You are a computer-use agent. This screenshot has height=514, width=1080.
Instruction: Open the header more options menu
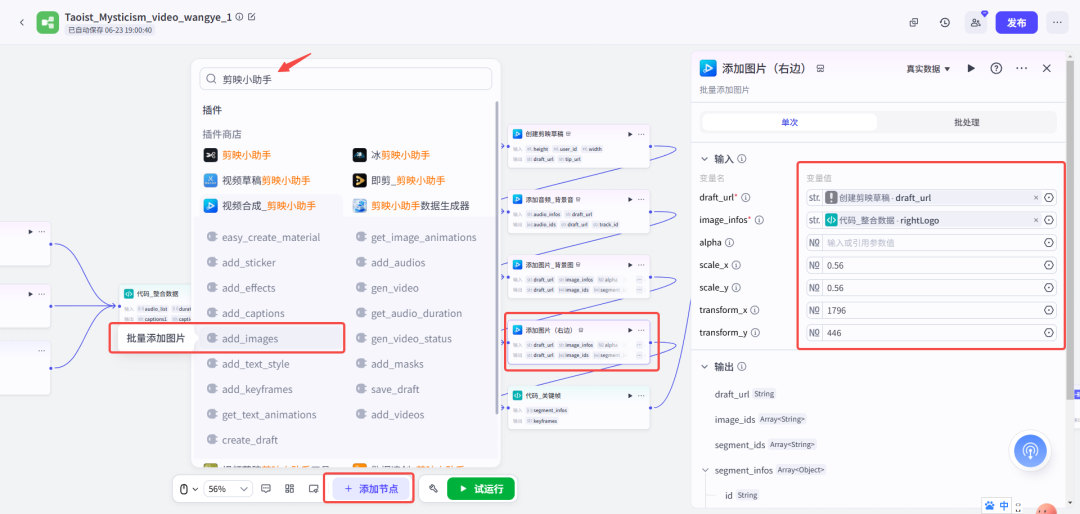(x=1057, y=22)
